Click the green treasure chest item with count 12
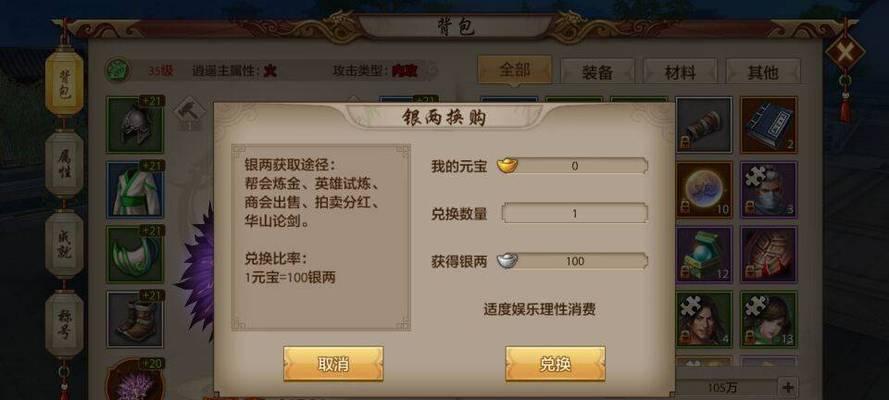 [x=704, y=255]
